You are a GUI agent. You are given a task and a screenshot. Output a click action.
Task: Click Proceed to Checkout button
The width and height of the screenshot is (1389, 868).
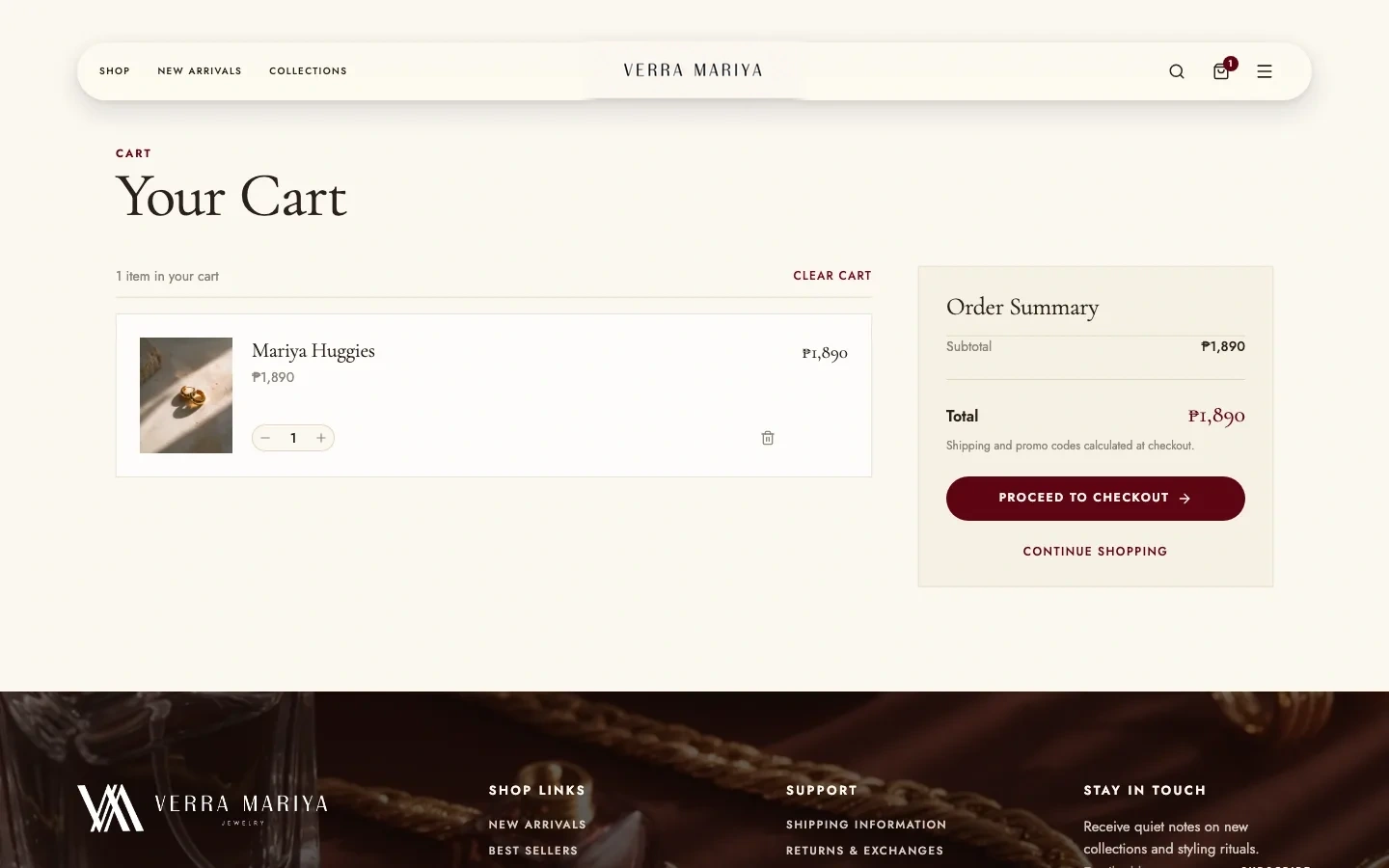point(1096,499)
